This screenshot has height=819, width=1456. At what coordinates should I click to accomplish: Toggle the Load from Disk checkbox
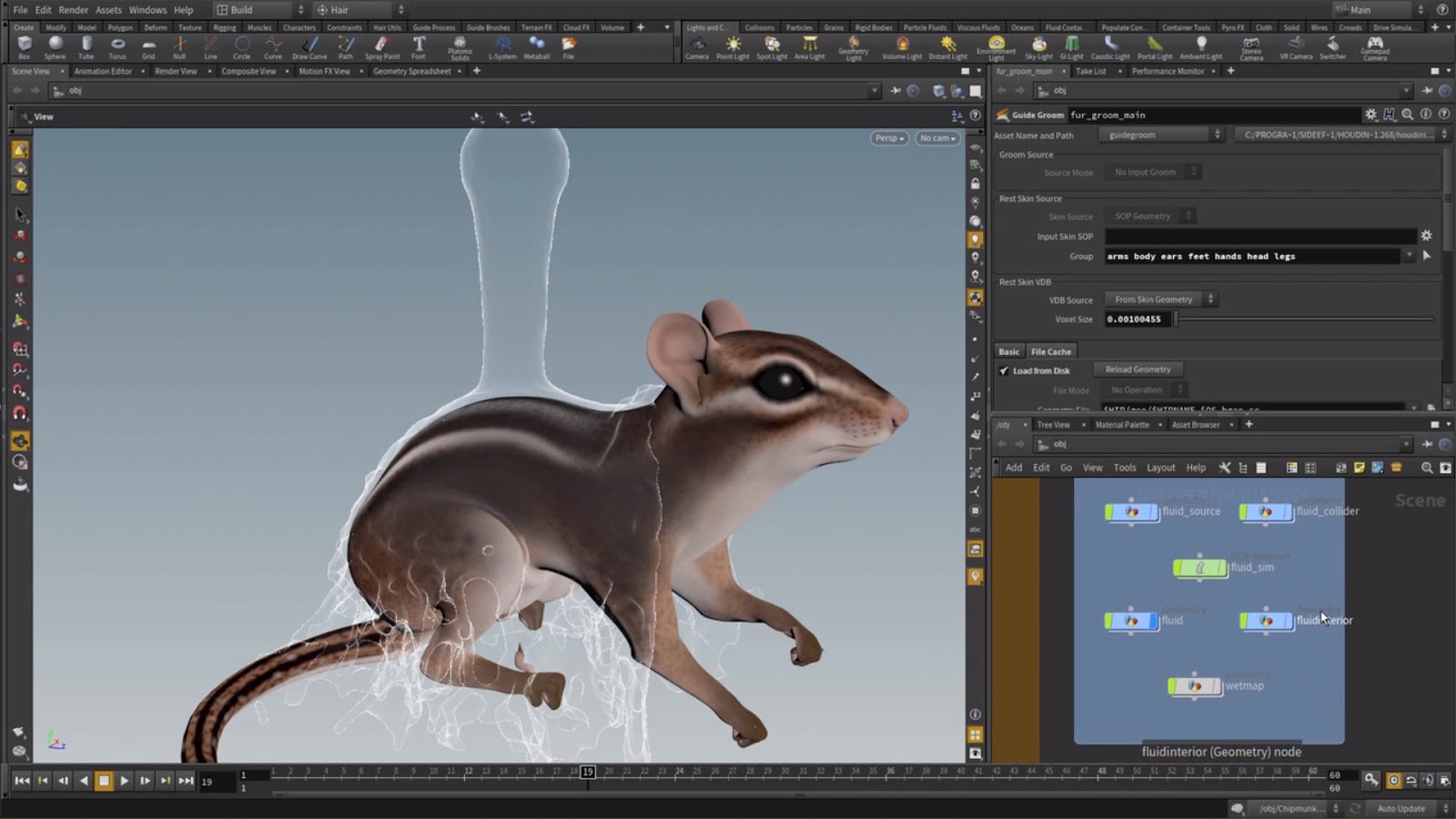(x=1004, y=370)
